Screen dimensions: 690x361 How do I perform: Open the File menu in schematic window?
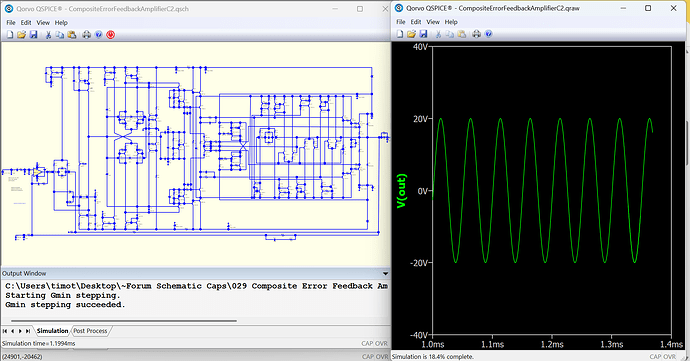click(x=11, y=22)
